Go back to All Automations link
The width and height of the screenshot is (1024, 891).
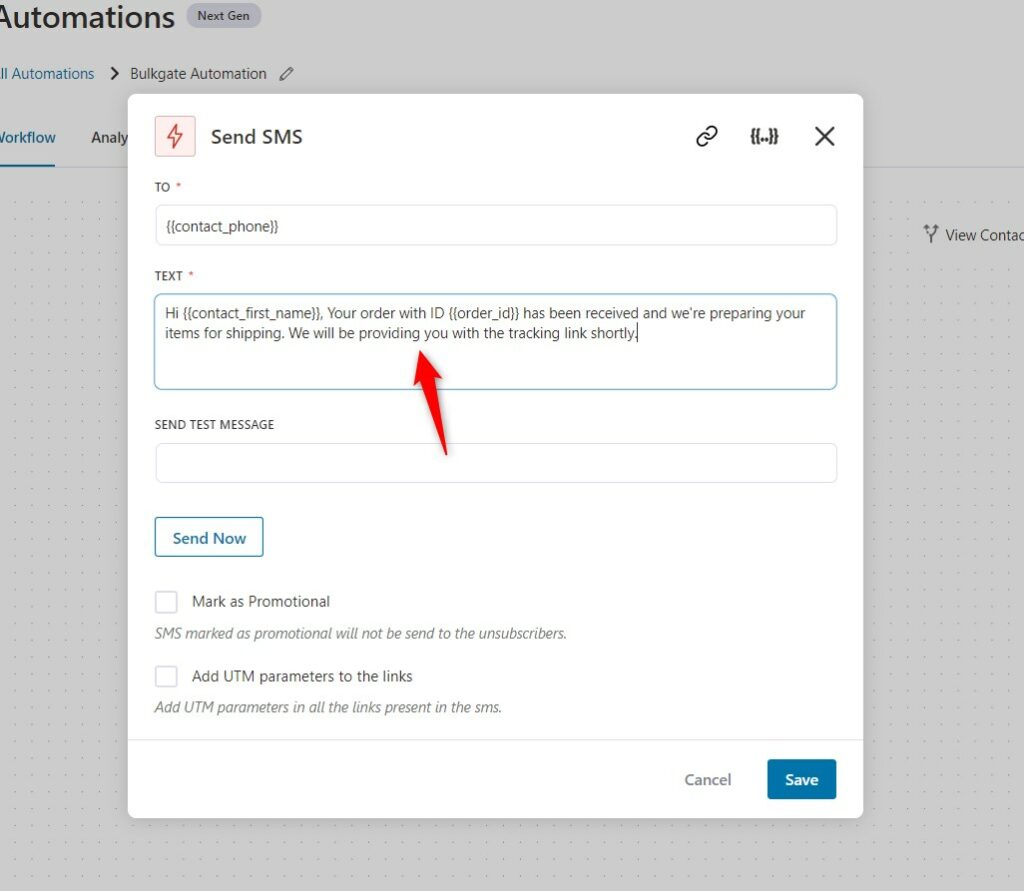click(x=47, y=74)
